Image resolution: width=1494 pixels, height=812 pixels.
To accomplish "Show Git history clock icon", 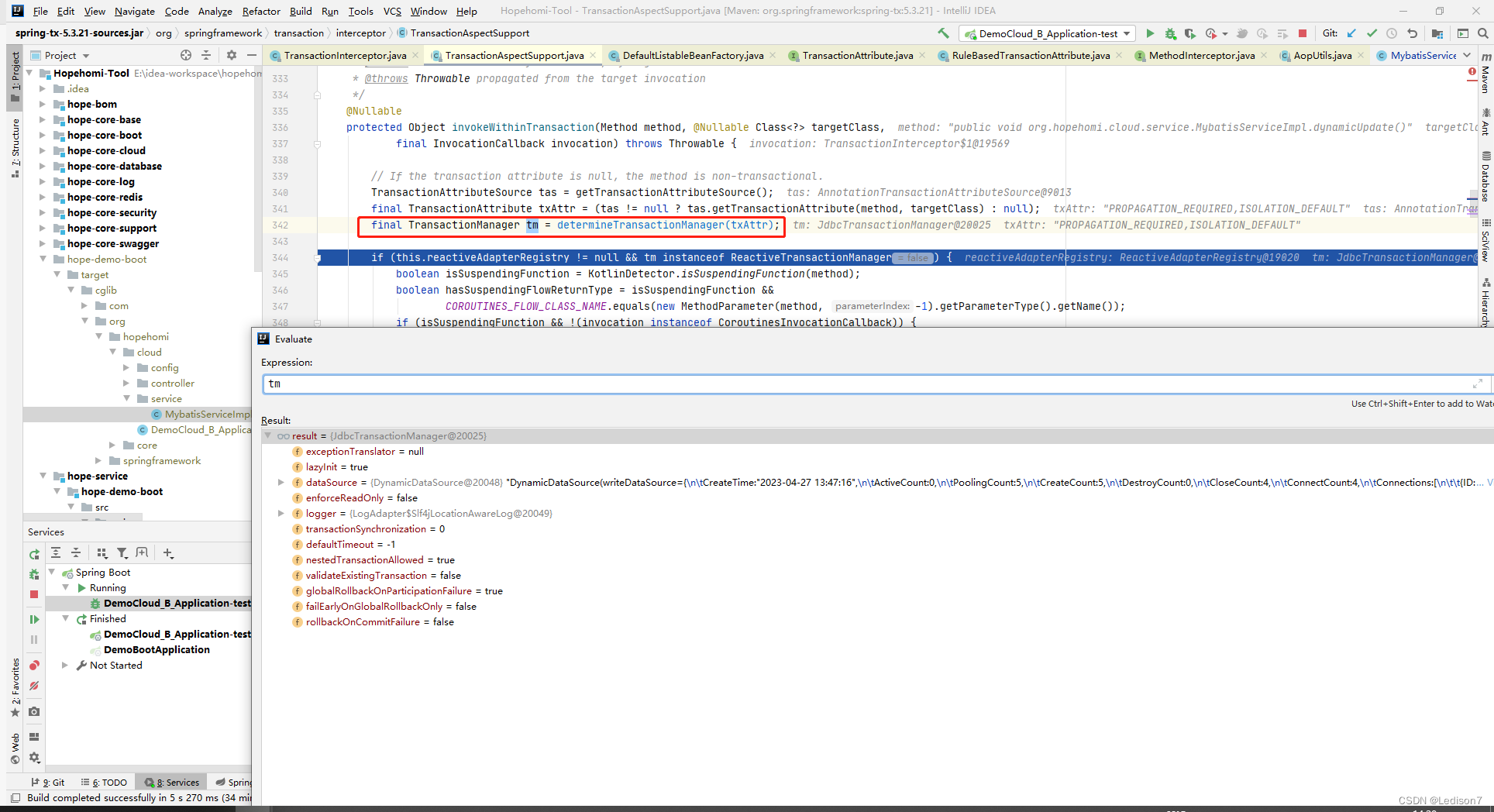I will 1392,33.
